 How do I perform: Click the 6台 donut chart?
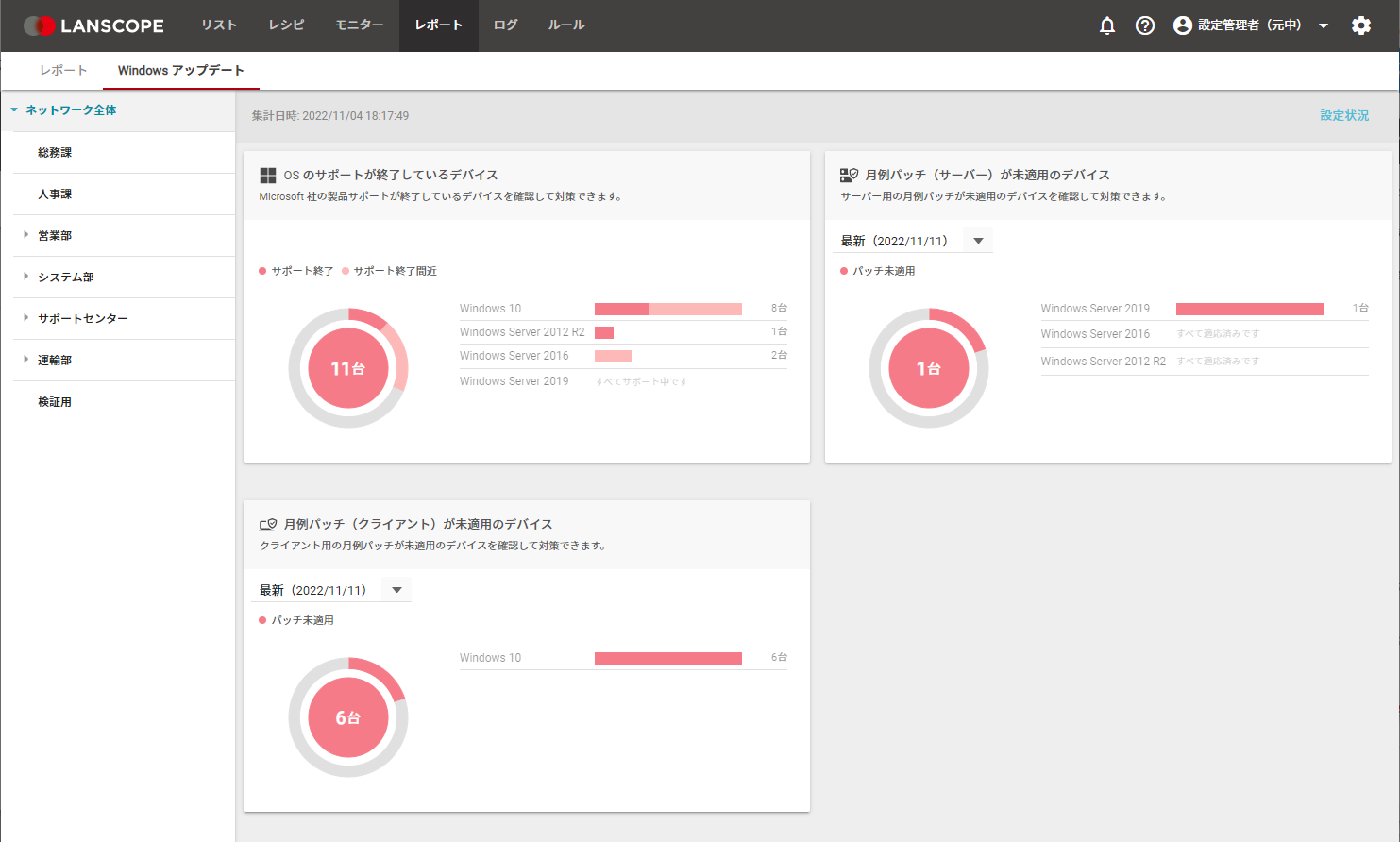click(x=348, y=717)
